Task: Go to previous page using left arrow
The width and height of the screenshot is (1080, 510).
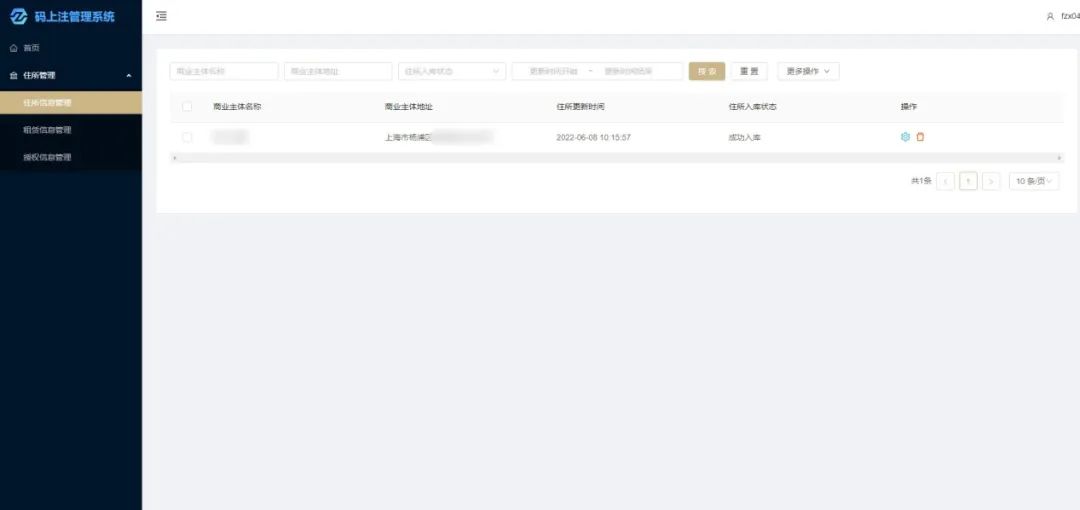Action: pos(945,181)
